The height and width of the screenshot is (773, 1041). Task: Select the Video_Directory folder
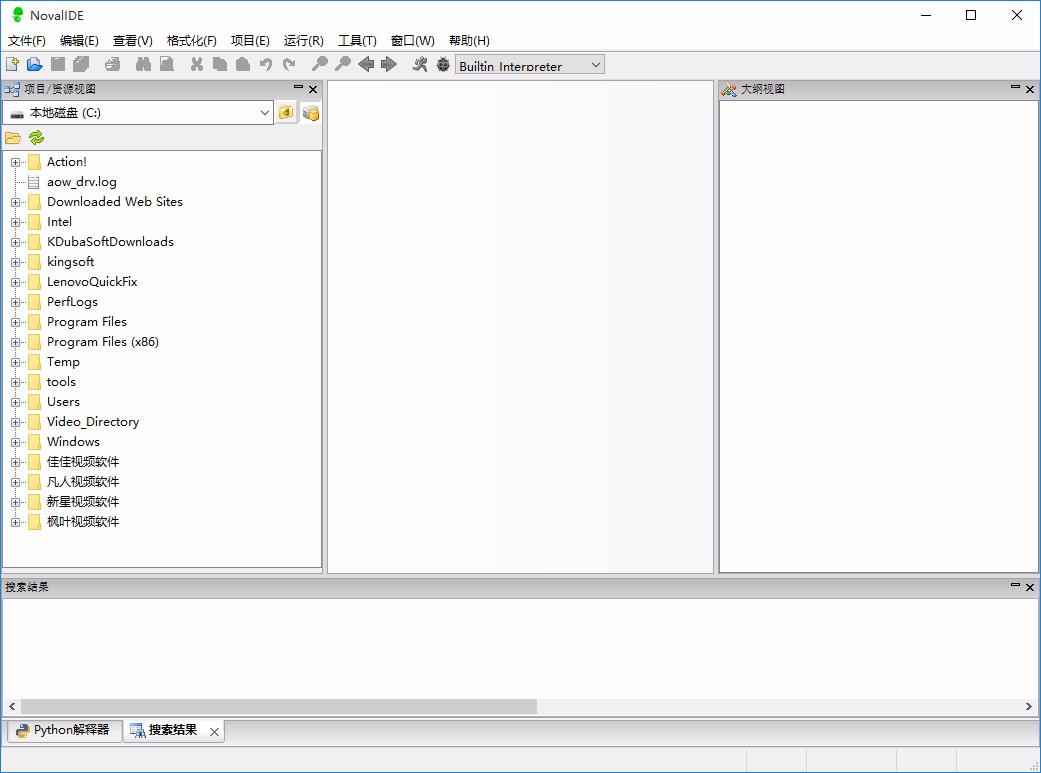pos(93,422)
